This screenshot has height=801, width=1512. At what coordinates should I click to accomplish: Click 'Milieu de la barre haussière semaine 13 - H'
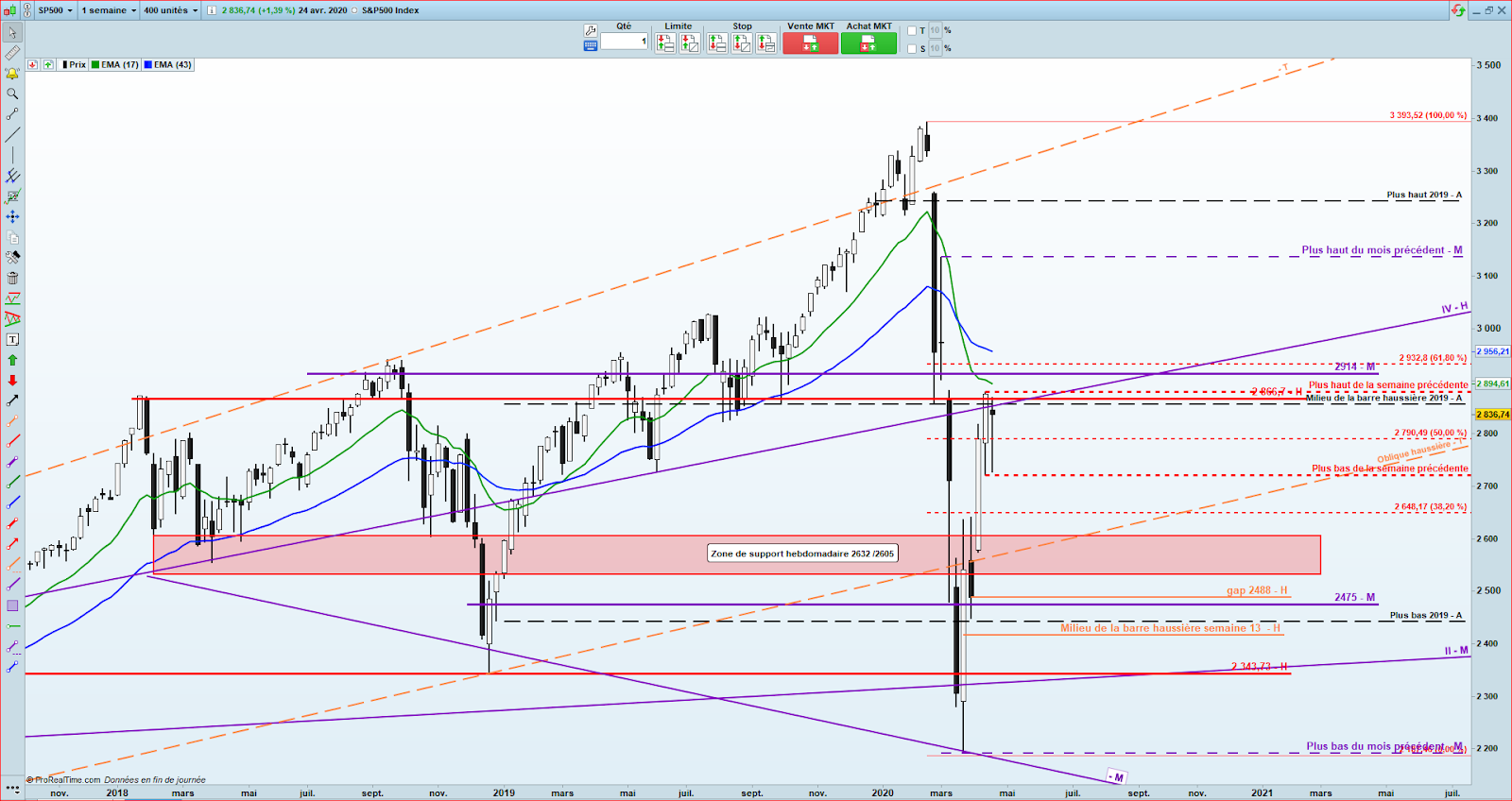[x=1170, y=628]
